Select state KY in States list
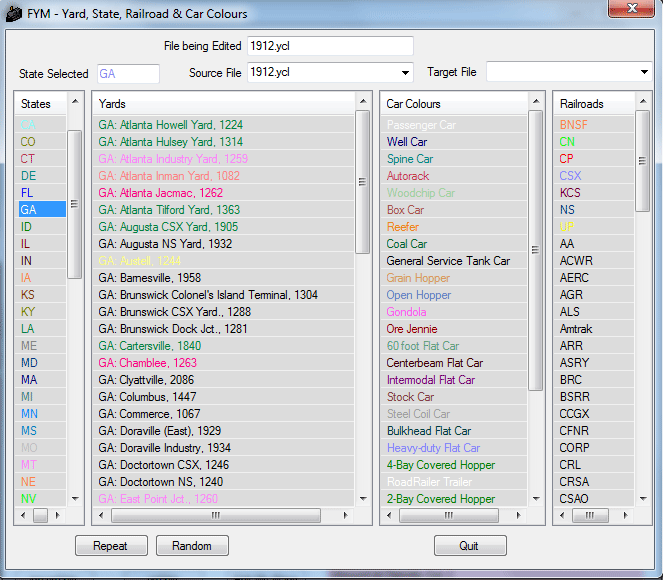 pos(41,312)
